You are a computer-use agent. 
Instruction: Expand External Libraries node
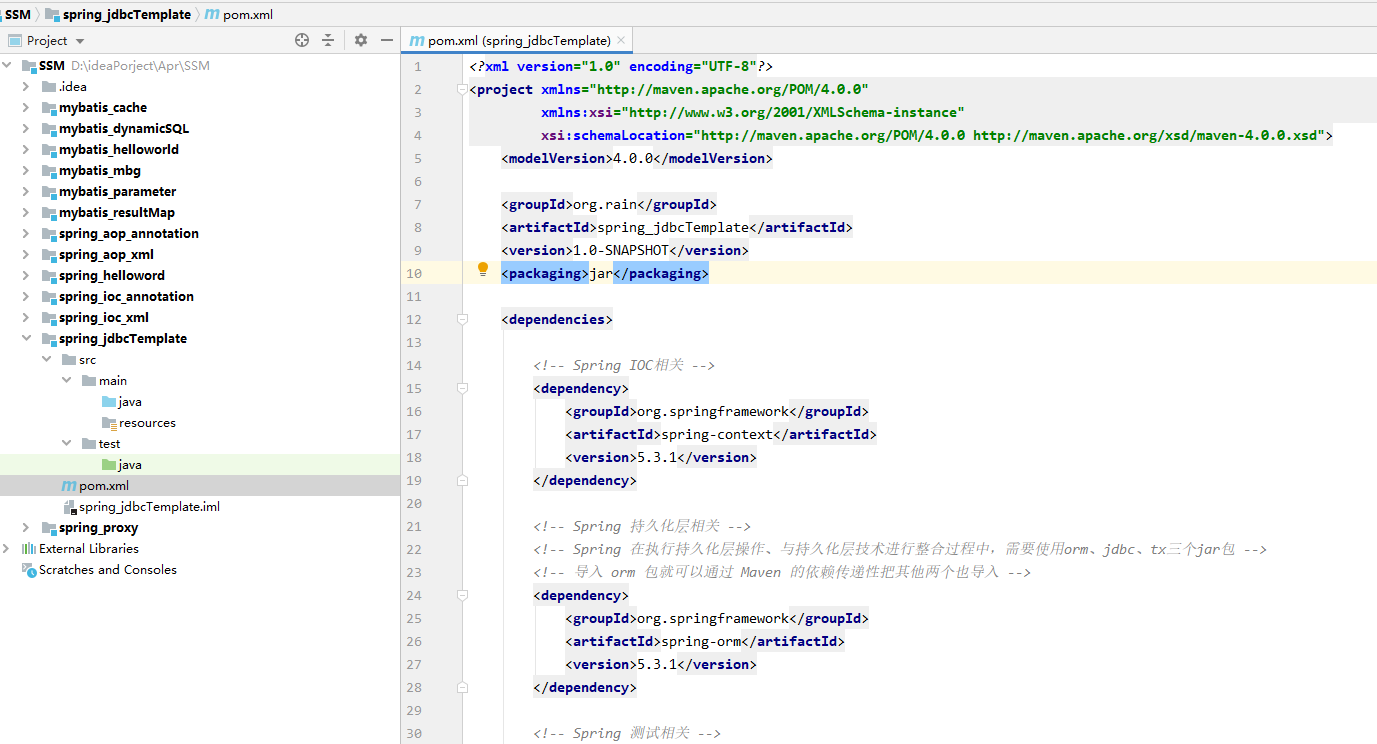point(7,549)
